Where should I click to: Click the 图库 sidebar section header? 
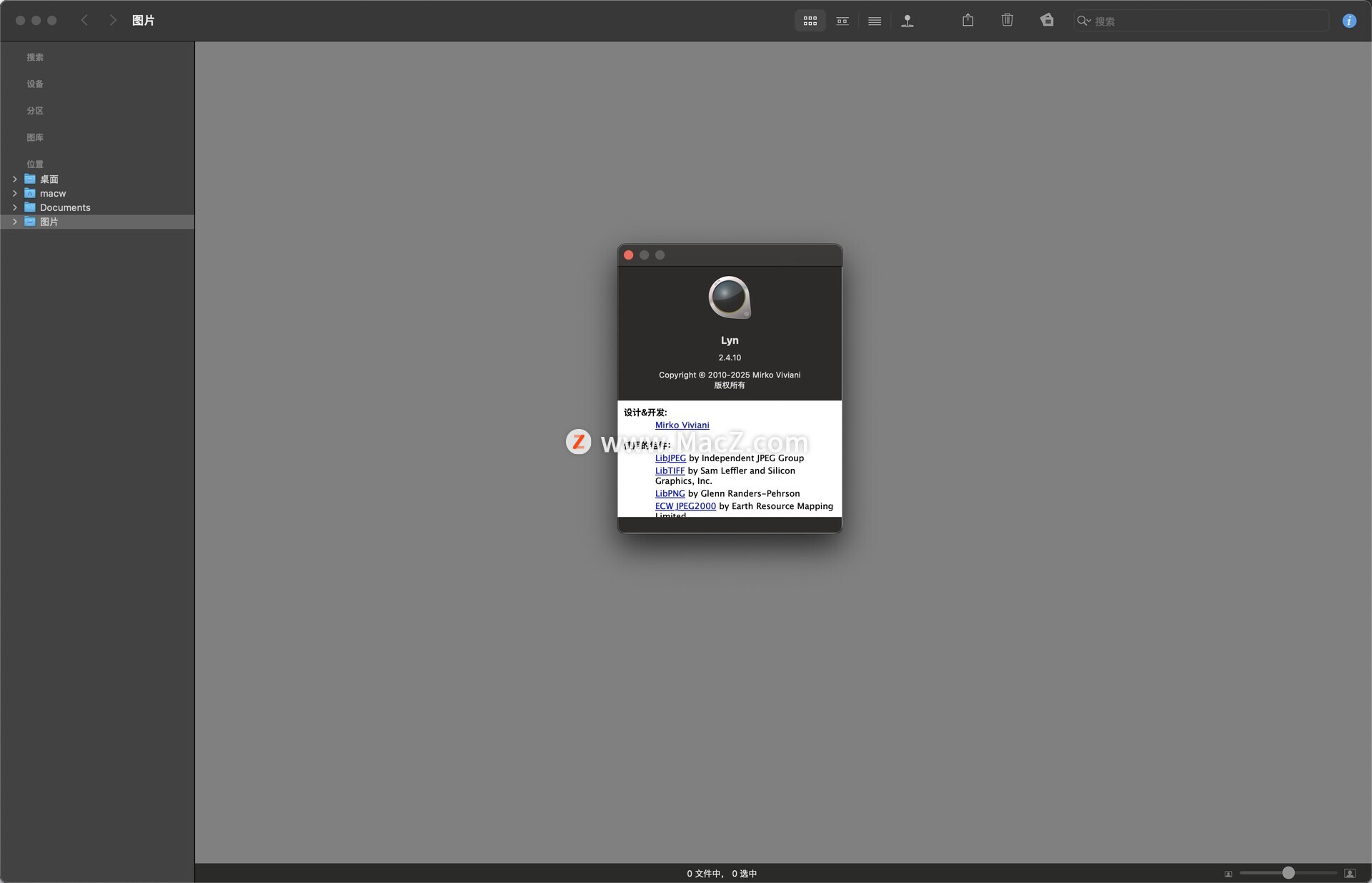tap(35, 137)
